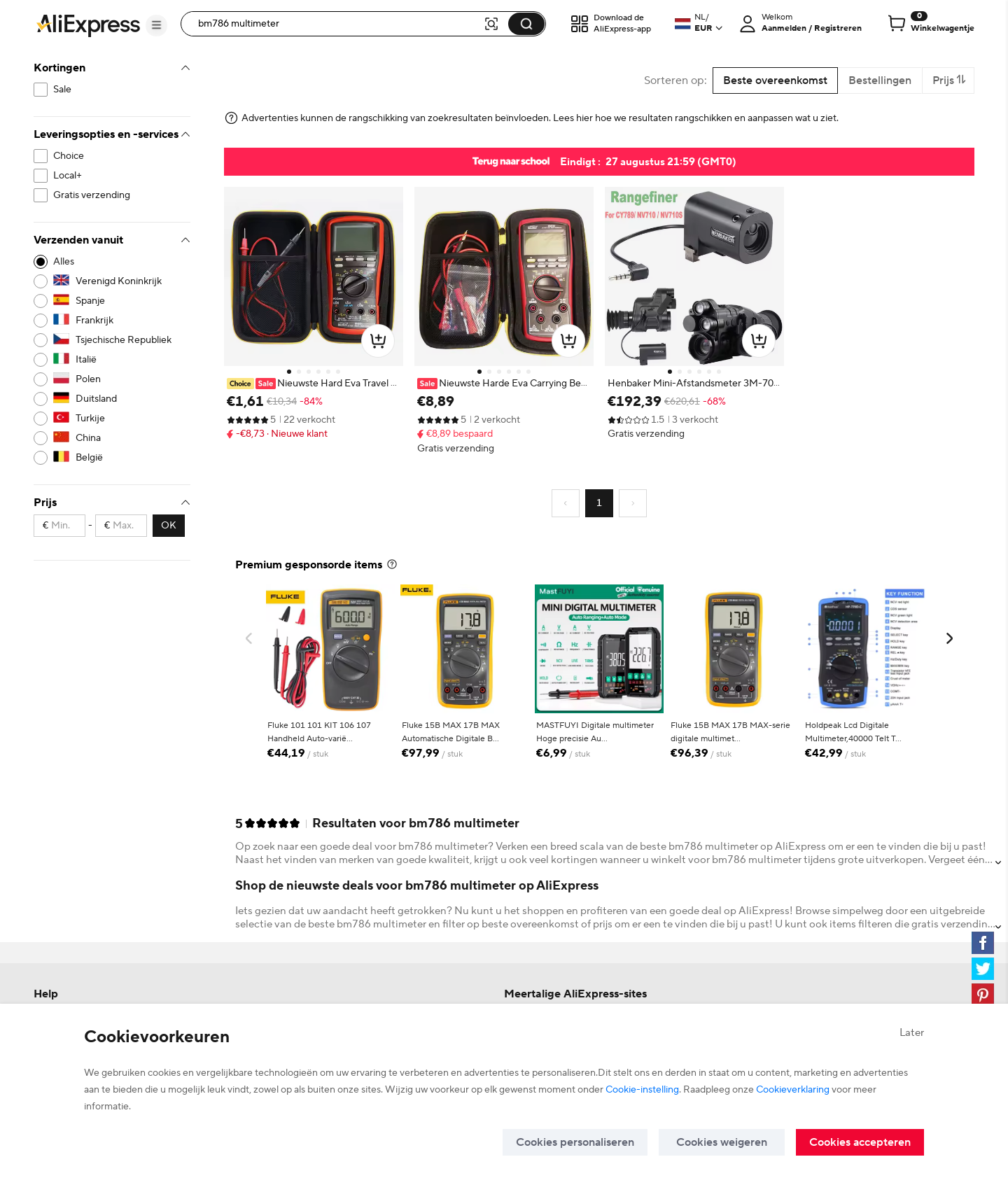Share page via Twitter icon
Screen dimensions: 1008x1178
pos(983,969)
